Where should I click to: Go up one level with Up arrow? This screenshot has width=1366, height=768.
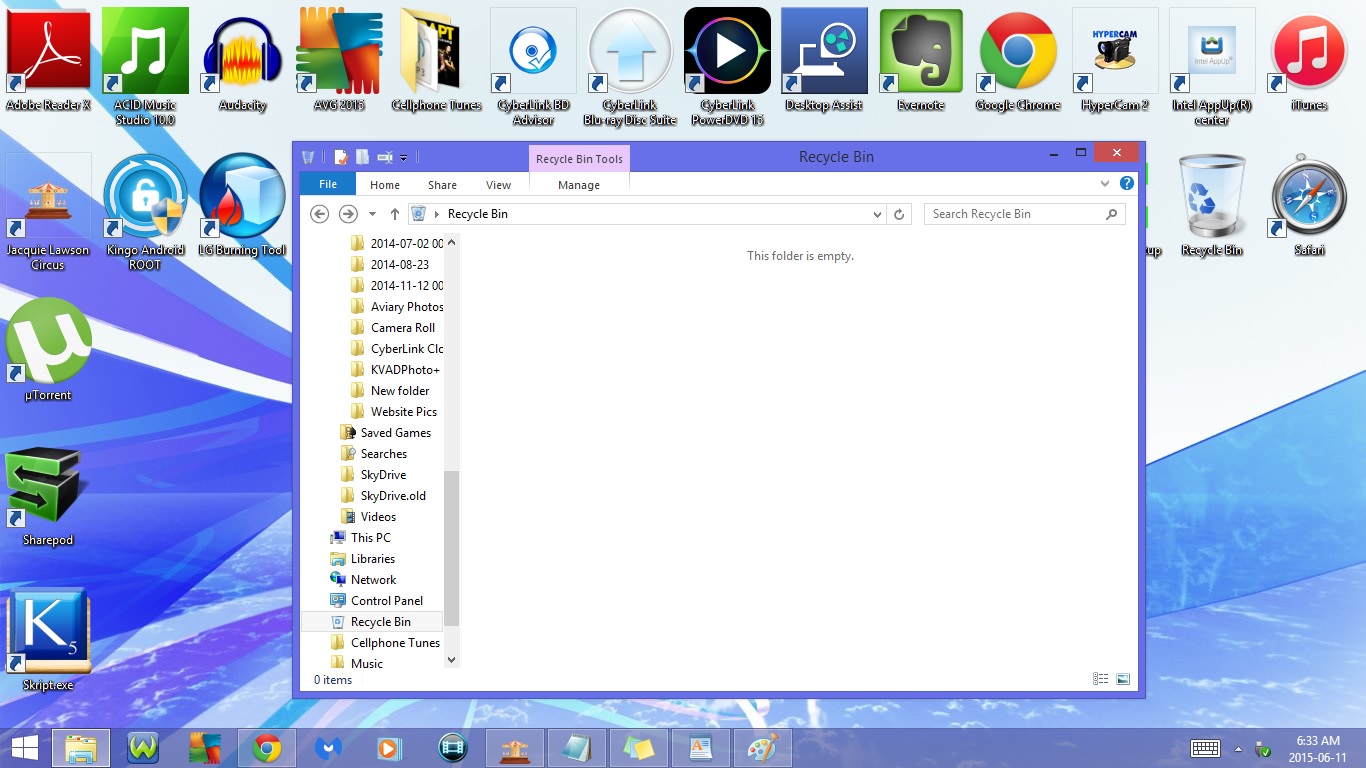click(x=395, y=214)
